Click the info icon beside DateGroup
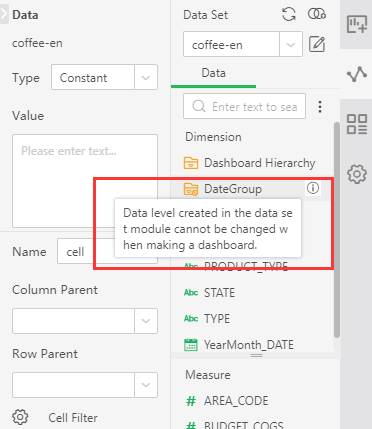 coord(313,188)
